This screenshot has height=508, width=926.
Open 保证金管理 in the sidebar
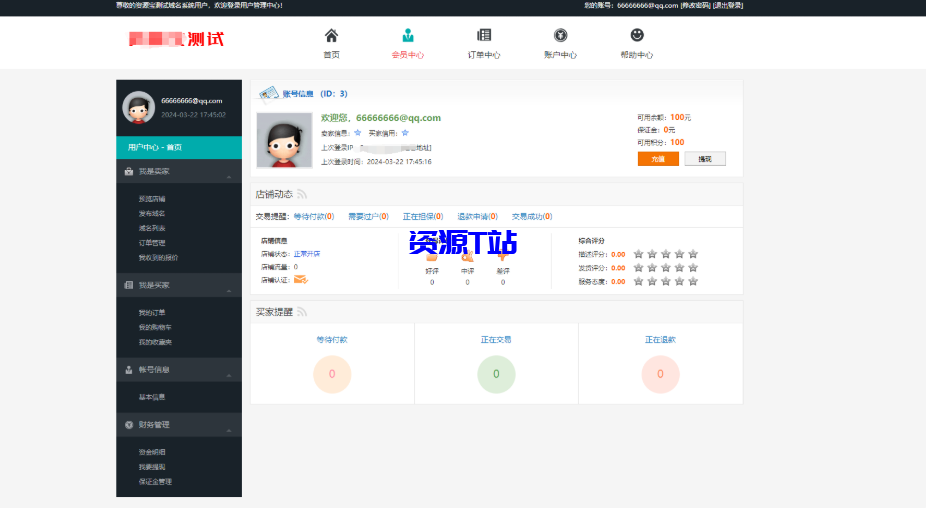coord(155,481)
